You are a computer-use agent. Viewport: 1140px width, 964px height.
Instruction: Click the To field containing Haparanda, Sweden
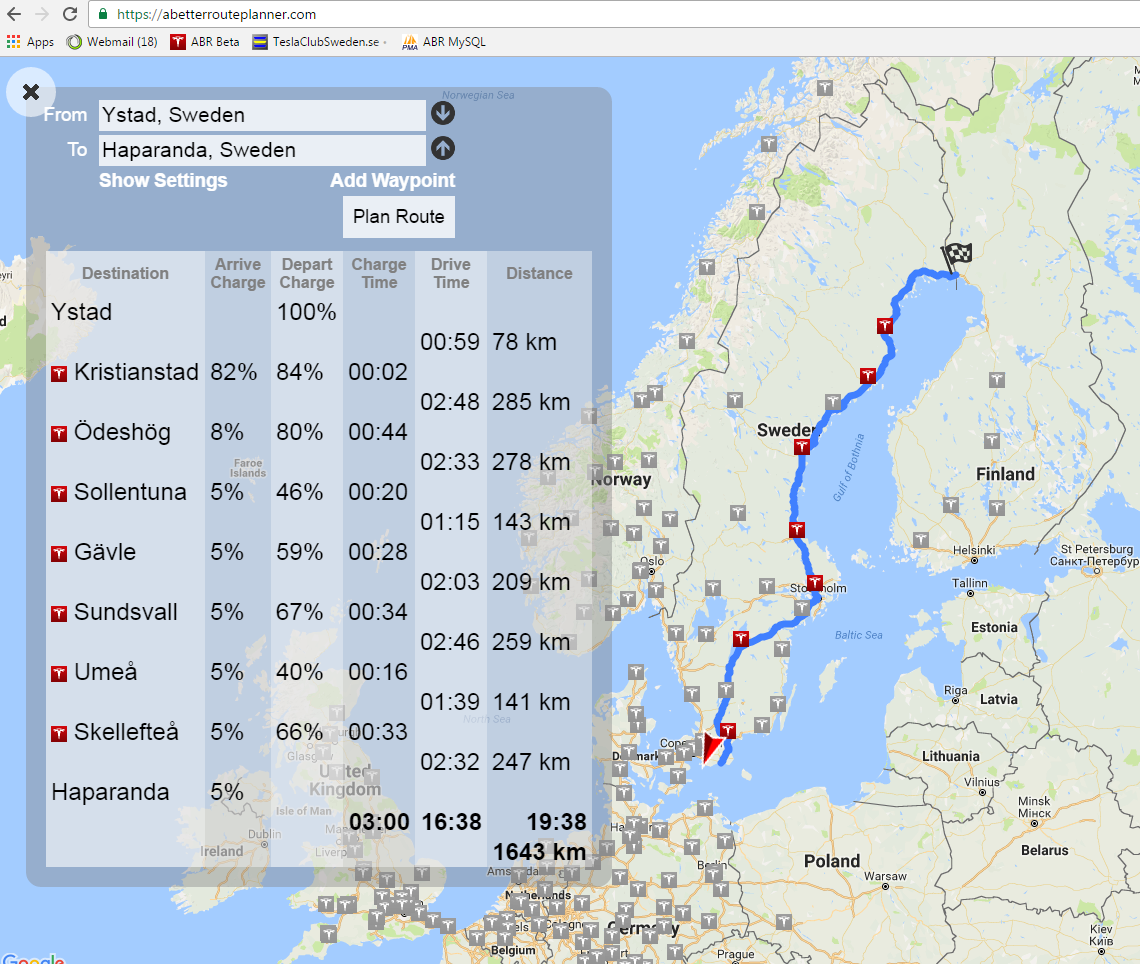262,150
